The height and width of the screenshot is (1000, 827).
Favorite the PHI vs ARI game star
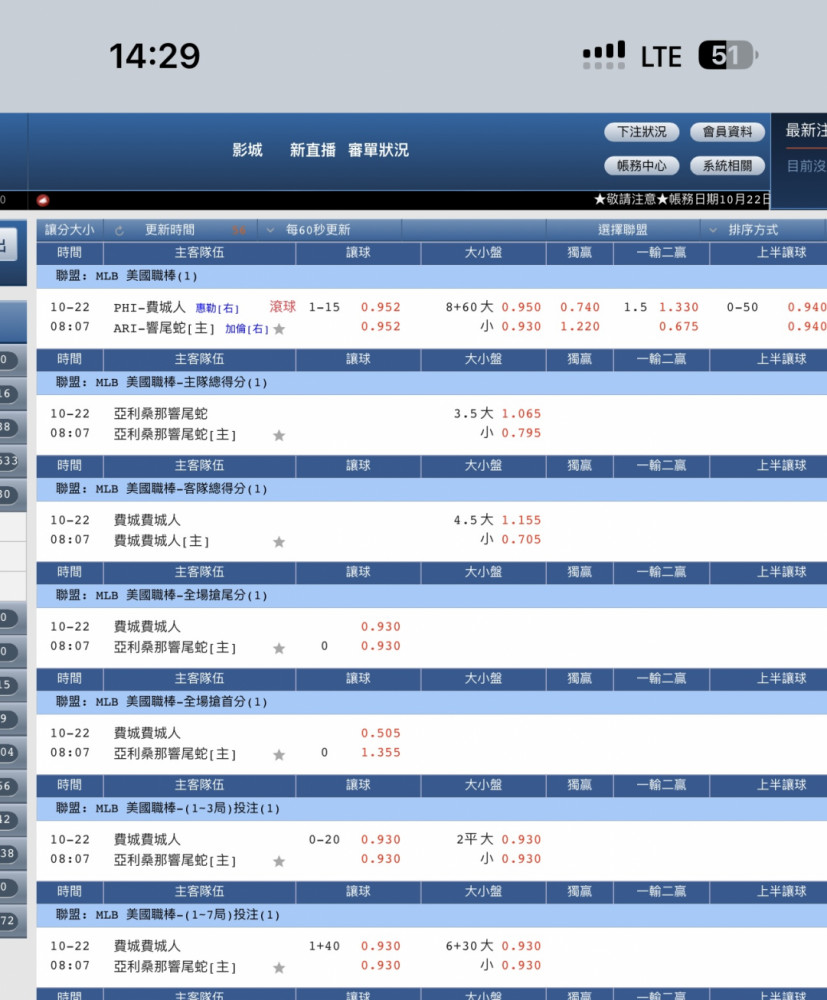(279, 329)
